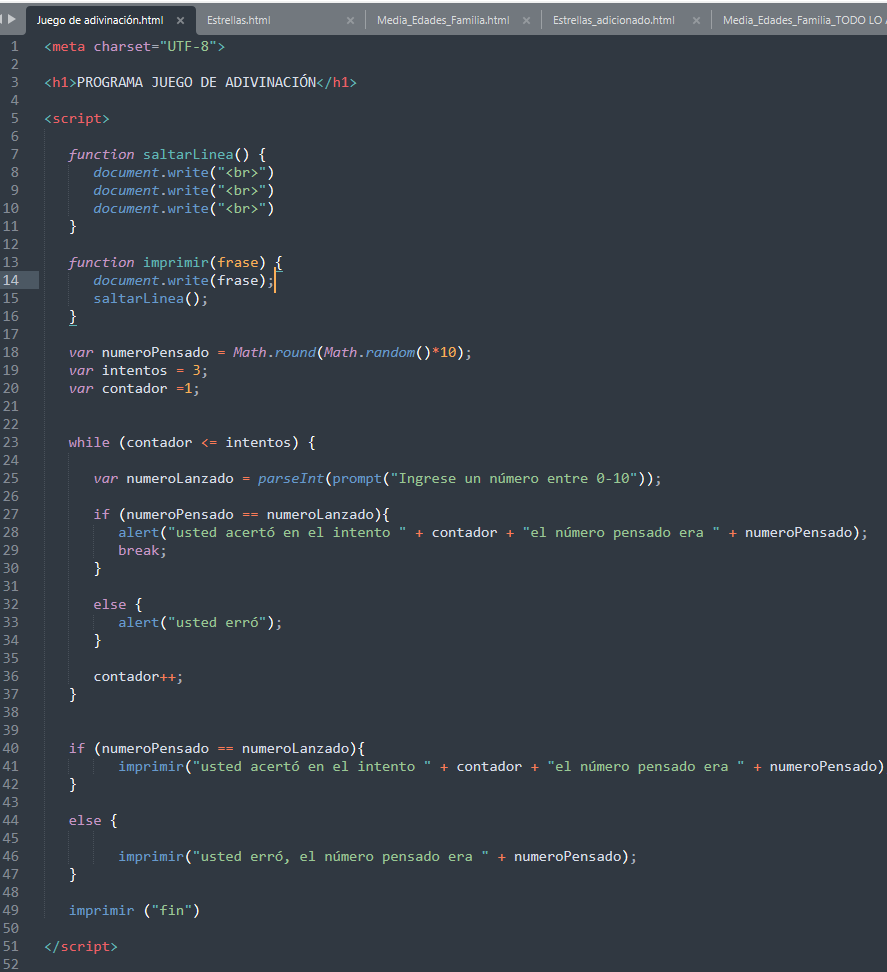The width and height of the screenshot is (887, 972).
Task: Open the Media_Edades_Familia.html tab
Action: pos(443,20)
